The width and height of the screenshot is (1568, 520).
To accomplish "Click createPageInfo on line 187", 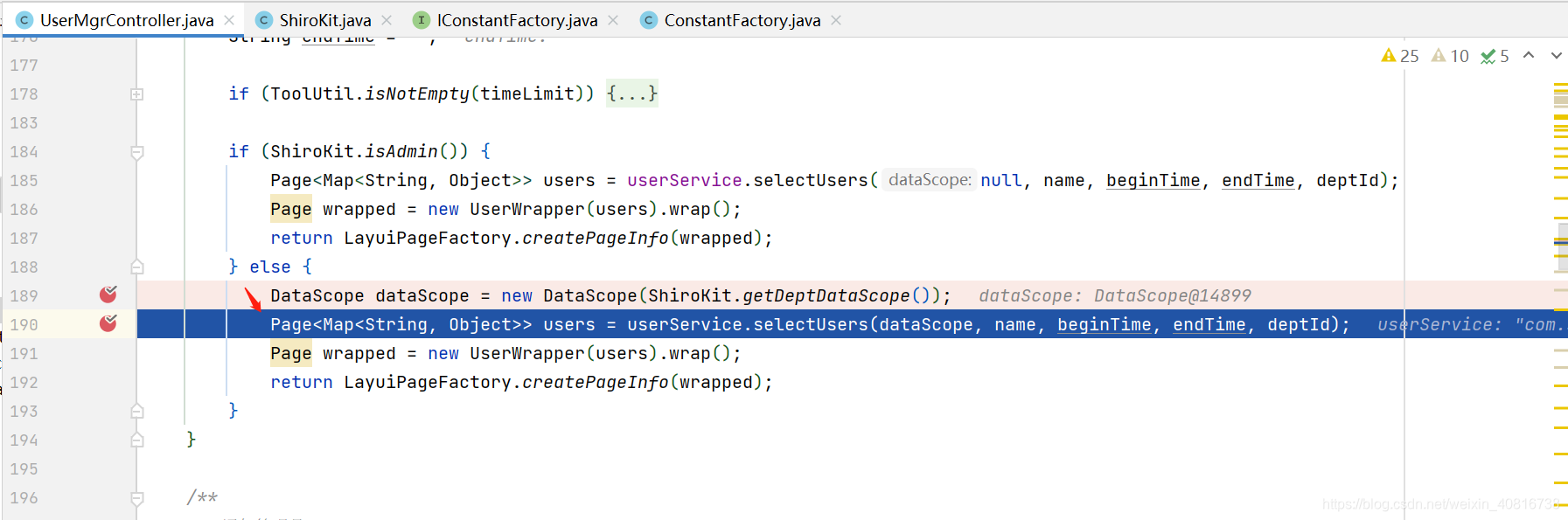I will 596,238.
